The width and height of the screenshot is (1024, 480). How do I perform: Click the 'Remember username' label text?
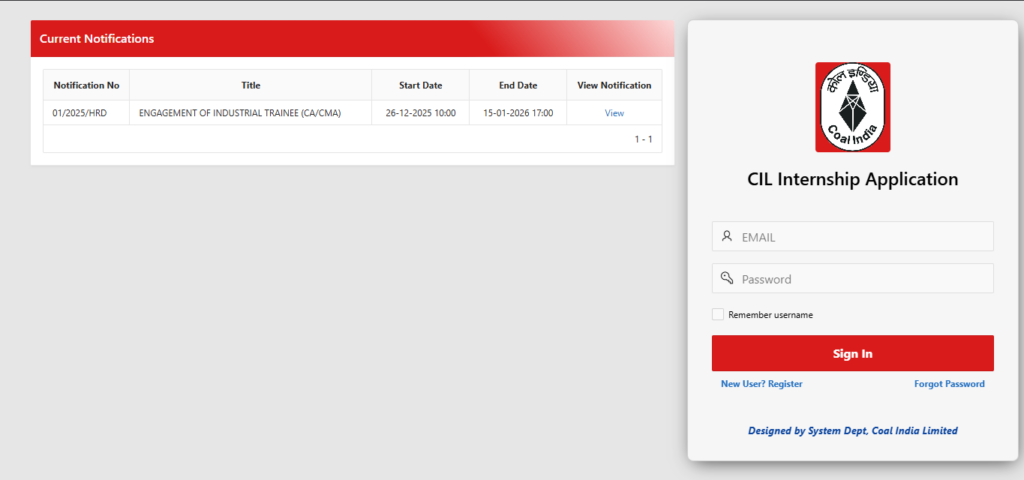(x=770, y=315)
